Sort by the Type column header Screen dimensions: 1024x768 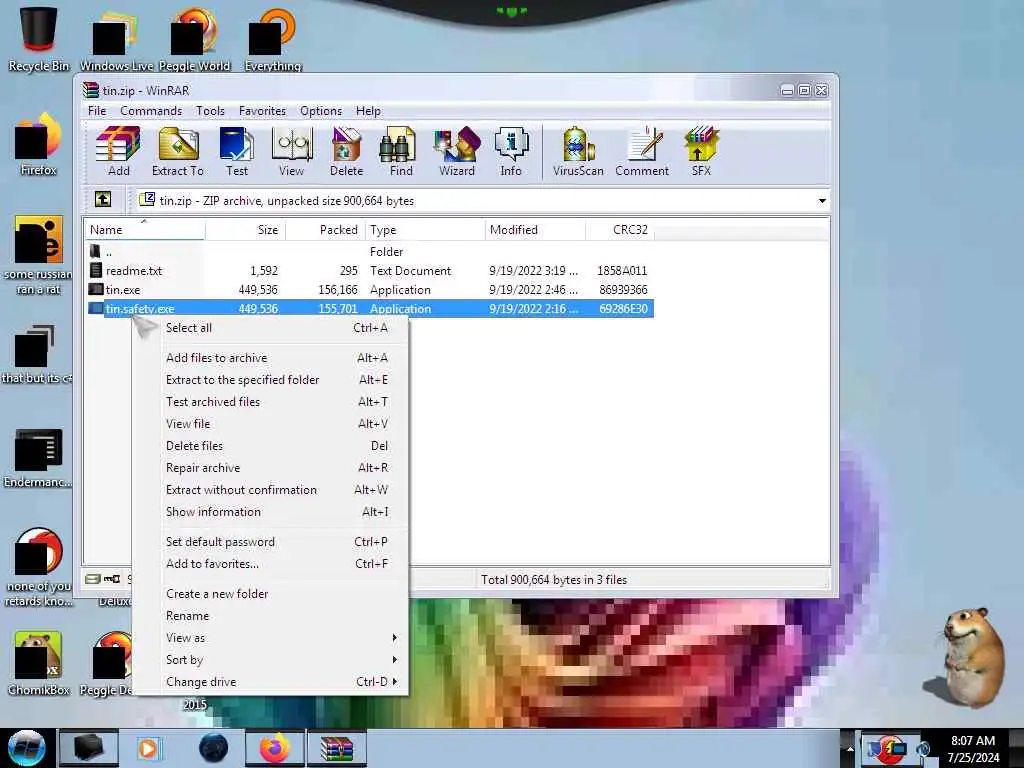click(424, 230)
